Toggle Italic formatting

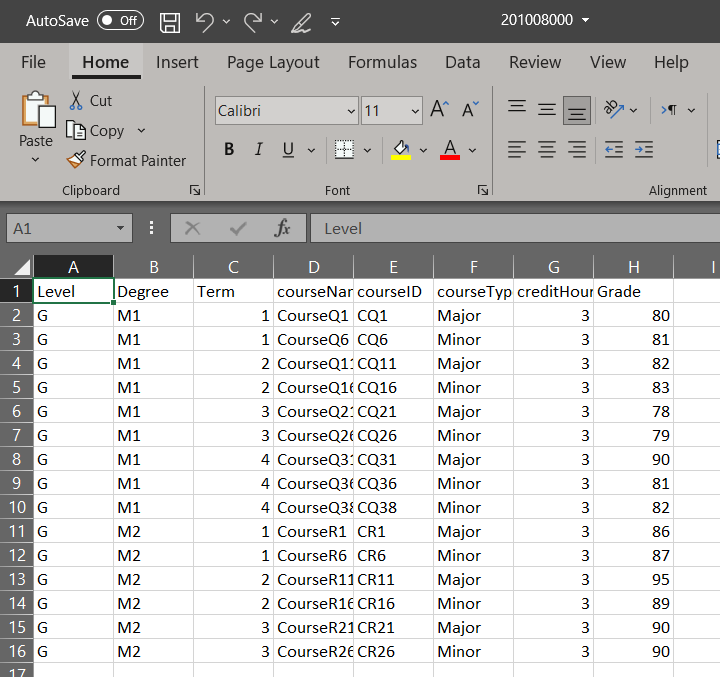[x=258, y=150]
